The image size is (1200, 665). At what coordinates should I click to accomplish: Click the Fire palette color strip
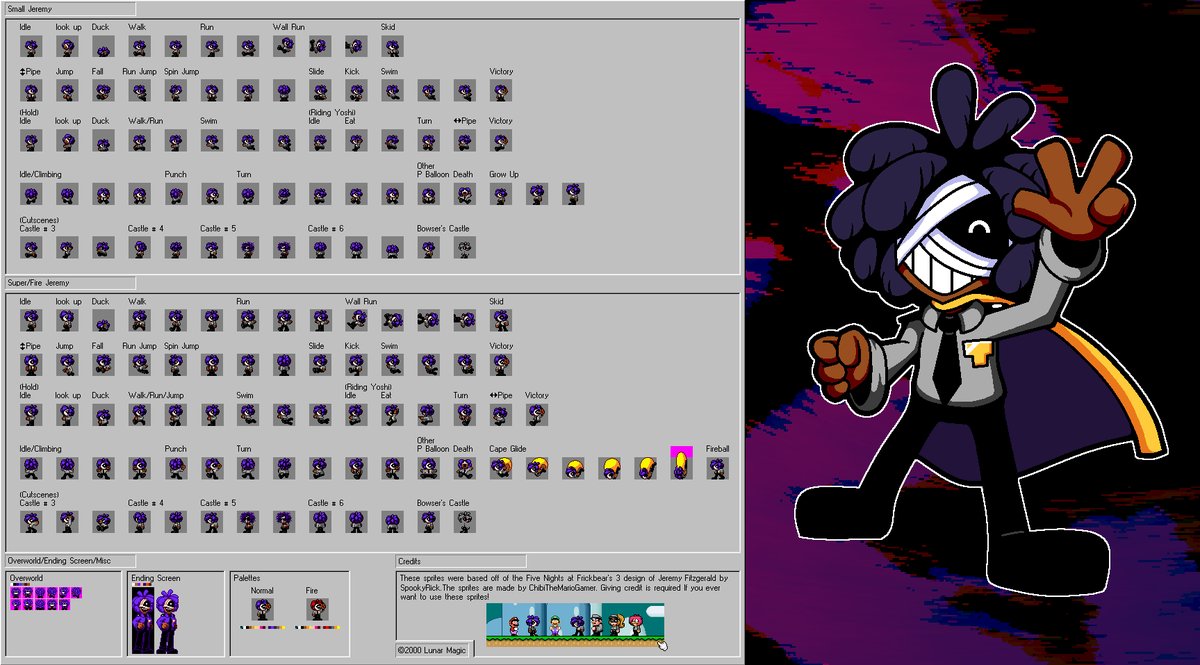click(x=317, y=628)
